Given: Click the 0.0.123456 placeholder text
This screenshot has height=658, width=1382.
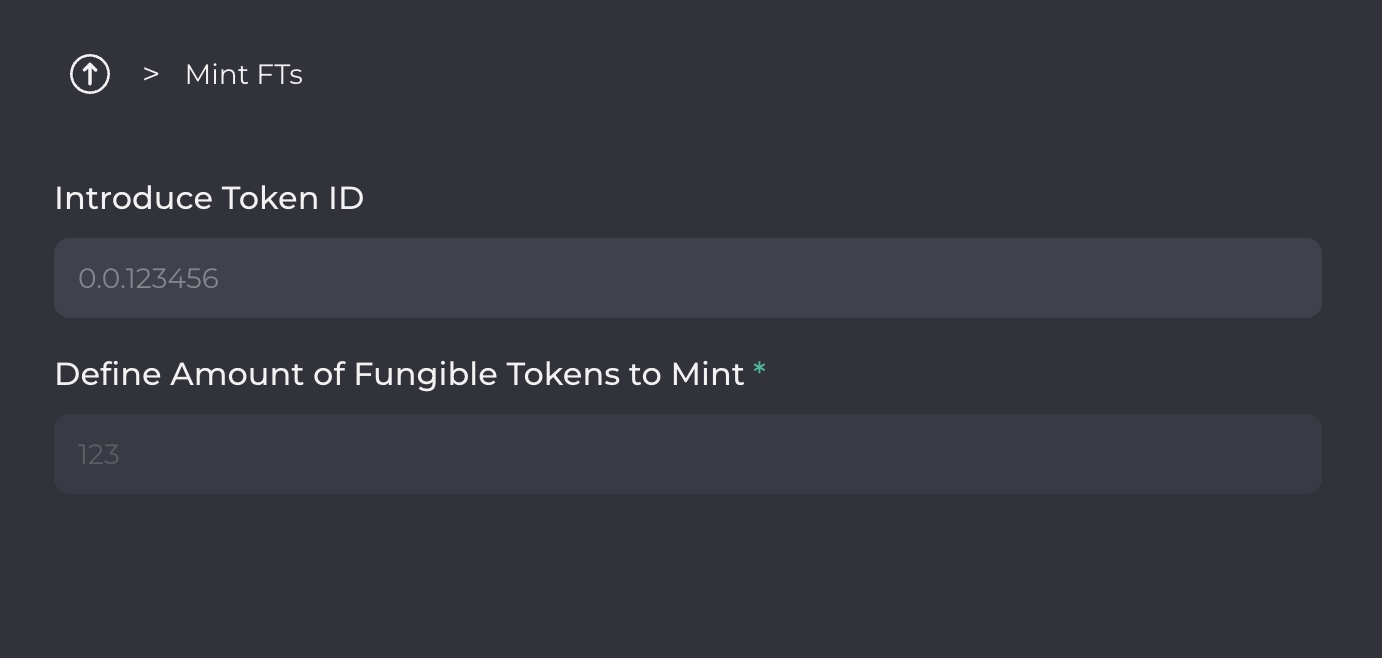Looking at the screenshot, I should click(x=148, y=279).
